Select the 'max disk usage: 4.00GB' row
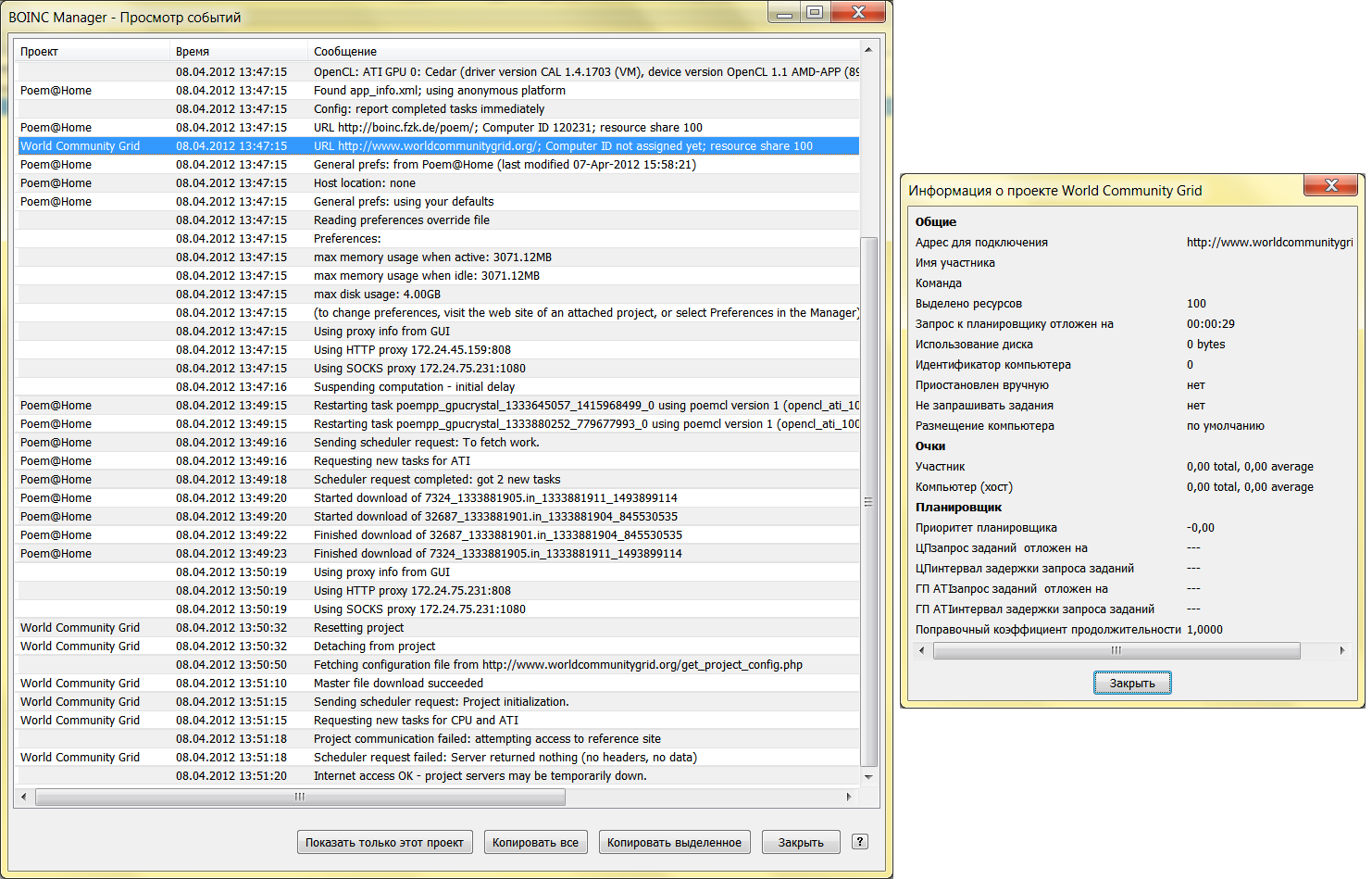Screen dimensions: 1372x879 438,294
